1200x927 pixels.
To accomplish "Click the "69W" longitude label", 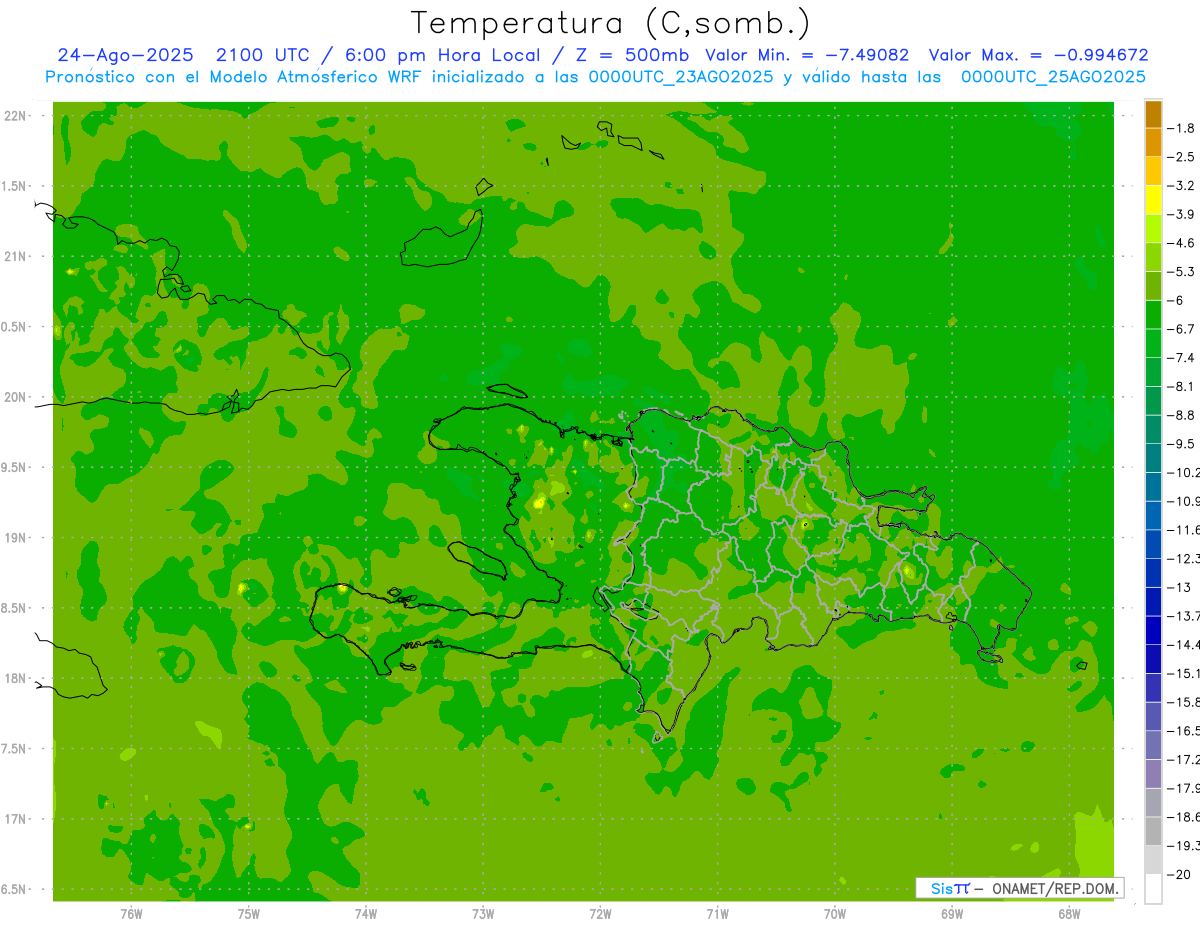I will [952, 914].
